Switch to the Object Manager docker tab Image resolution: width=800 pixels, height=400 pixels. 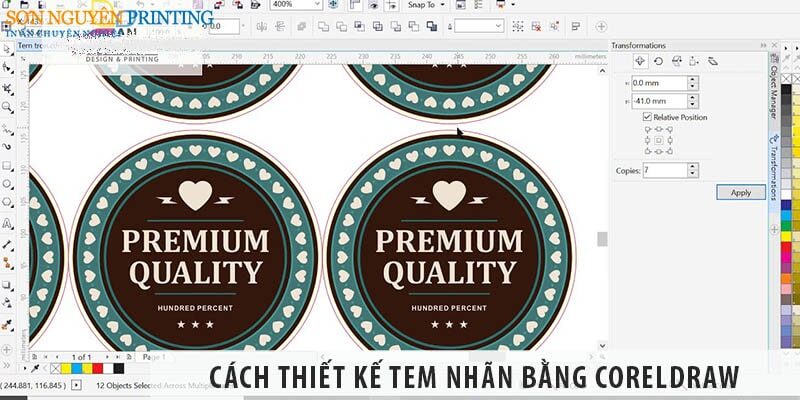point(773,86)
